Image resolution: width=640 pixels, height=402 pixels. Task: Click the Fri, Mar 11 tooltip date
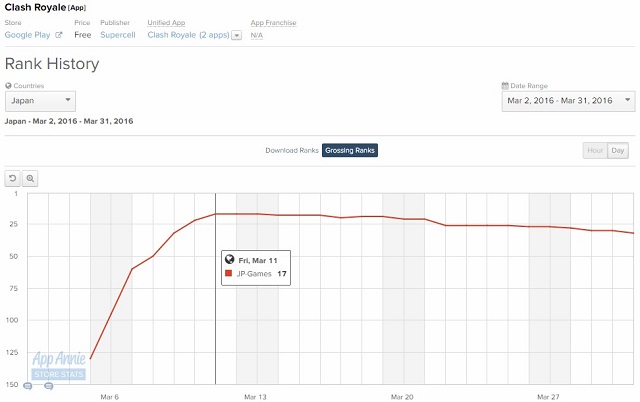click(258, 260)
